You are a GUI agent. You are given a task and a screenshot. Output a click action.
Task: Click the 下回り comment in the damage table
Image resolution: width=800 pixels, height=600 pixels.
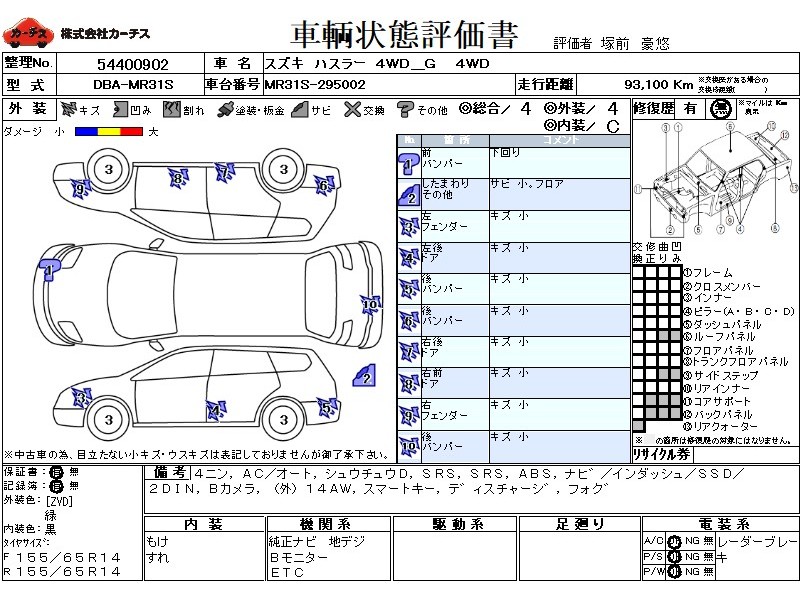506,153
